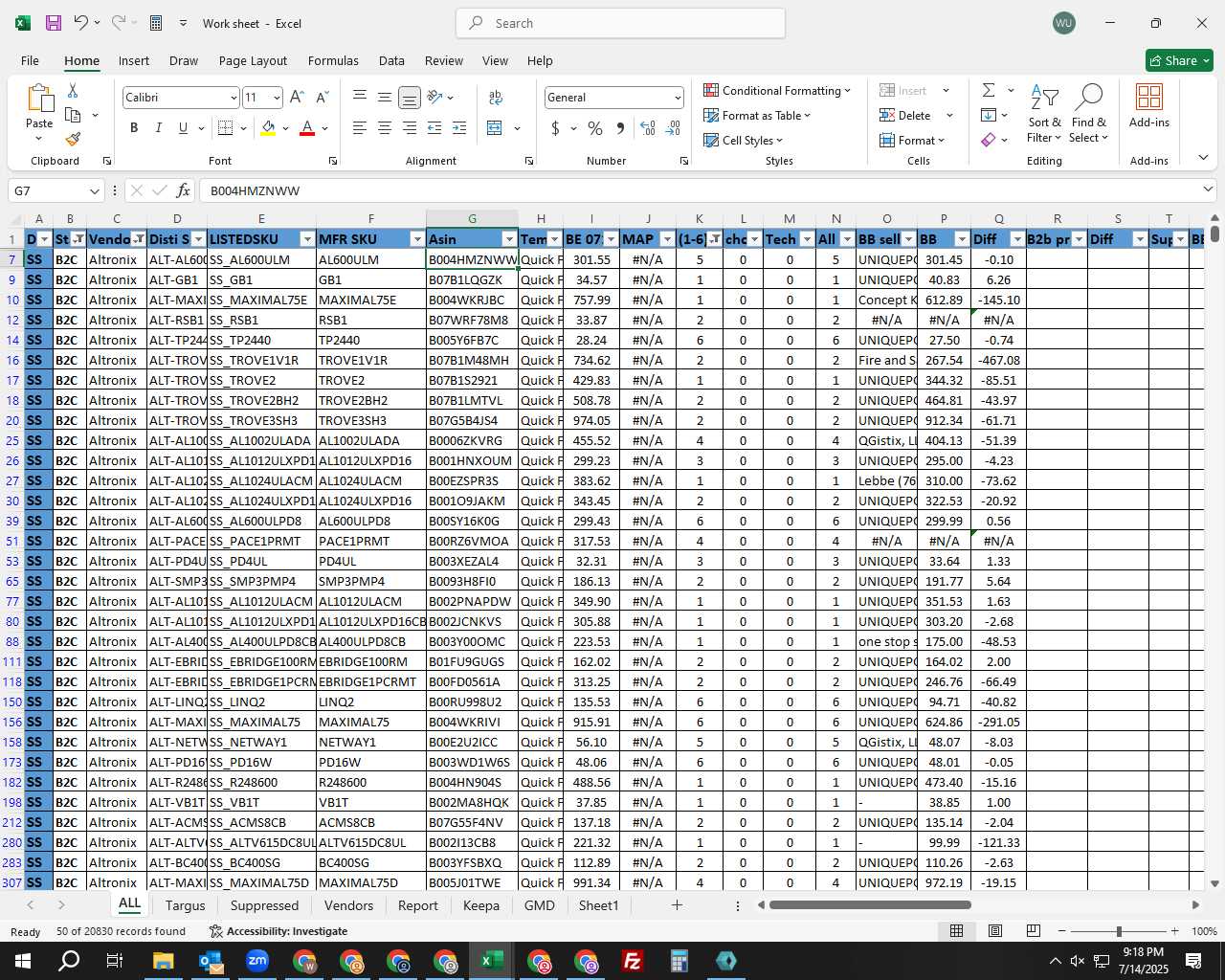Click the Decrease Decimal icon
The width and height of the screenshot is (1225, 980).
[673, 128]
